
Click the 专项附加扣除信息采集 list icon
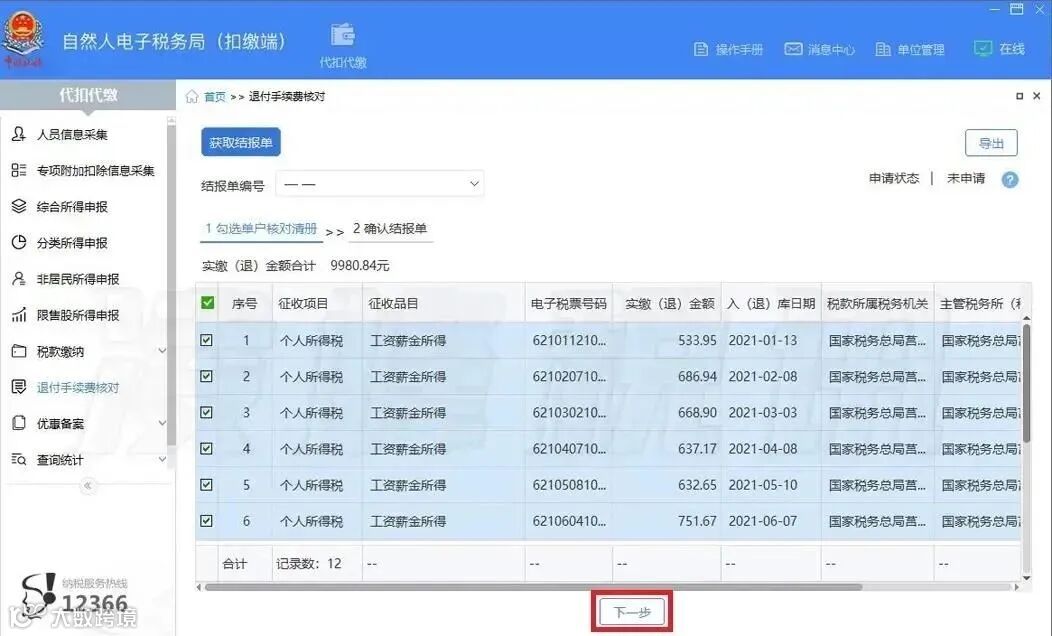pos(19,170)
